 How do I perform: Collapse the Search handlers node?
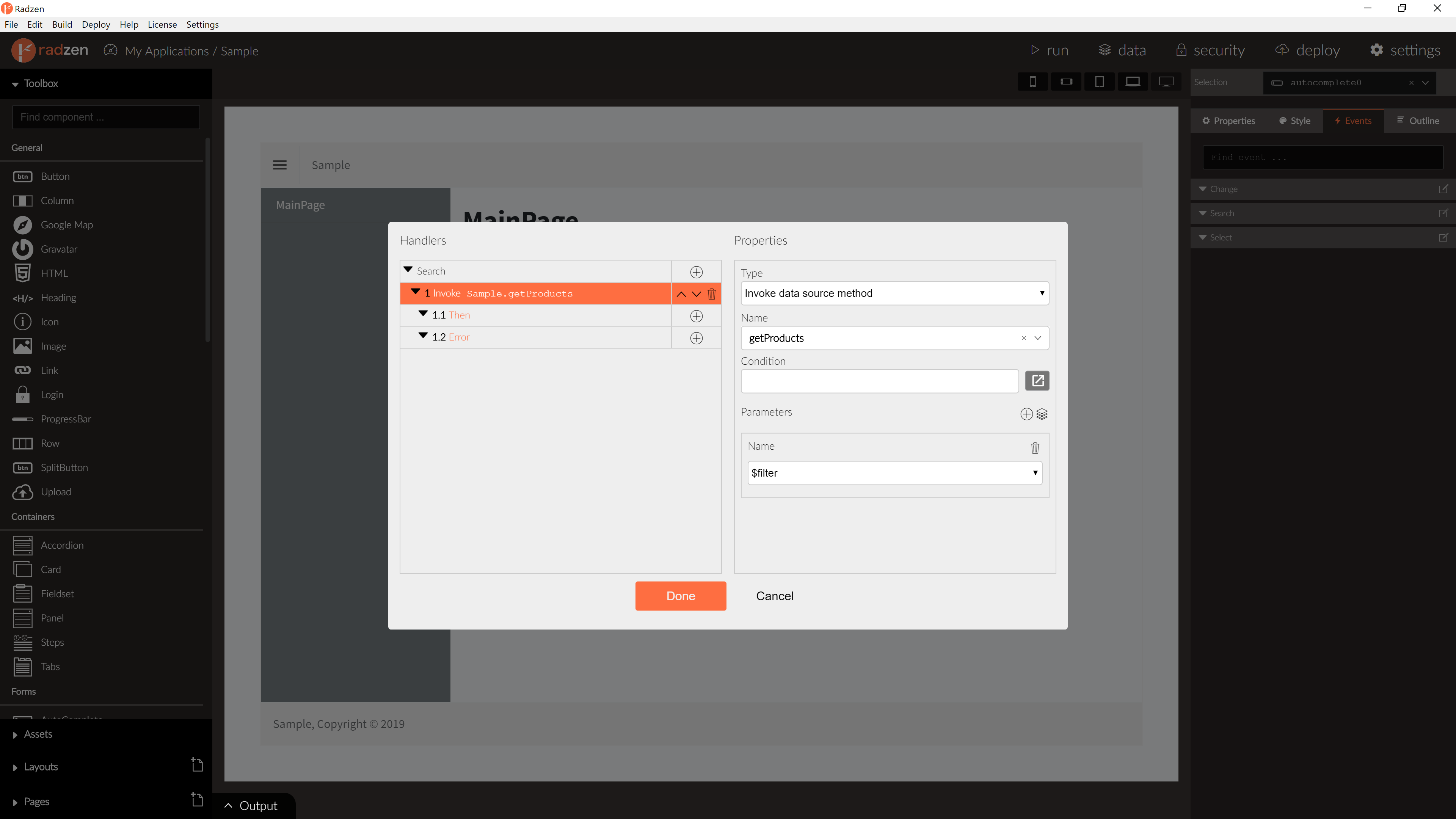[408, 270]
